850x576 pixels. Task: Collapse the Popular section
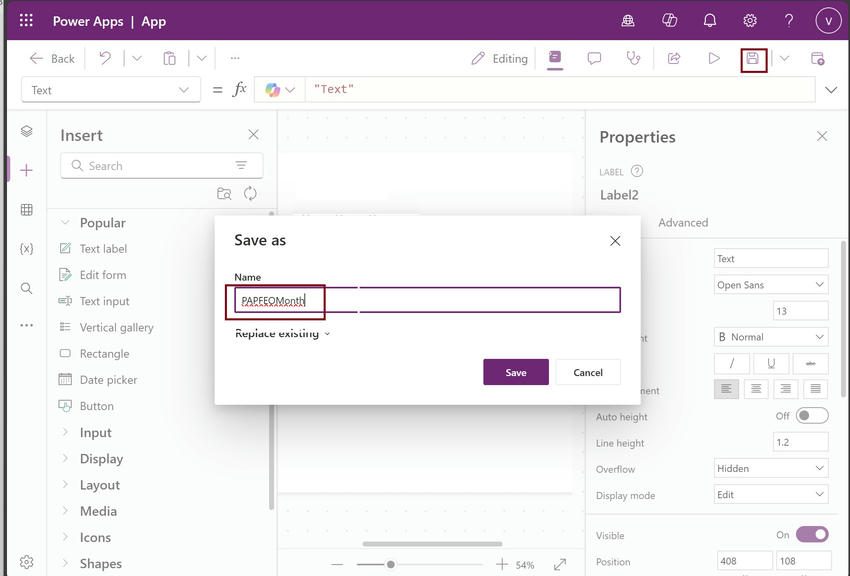(65, 222)
